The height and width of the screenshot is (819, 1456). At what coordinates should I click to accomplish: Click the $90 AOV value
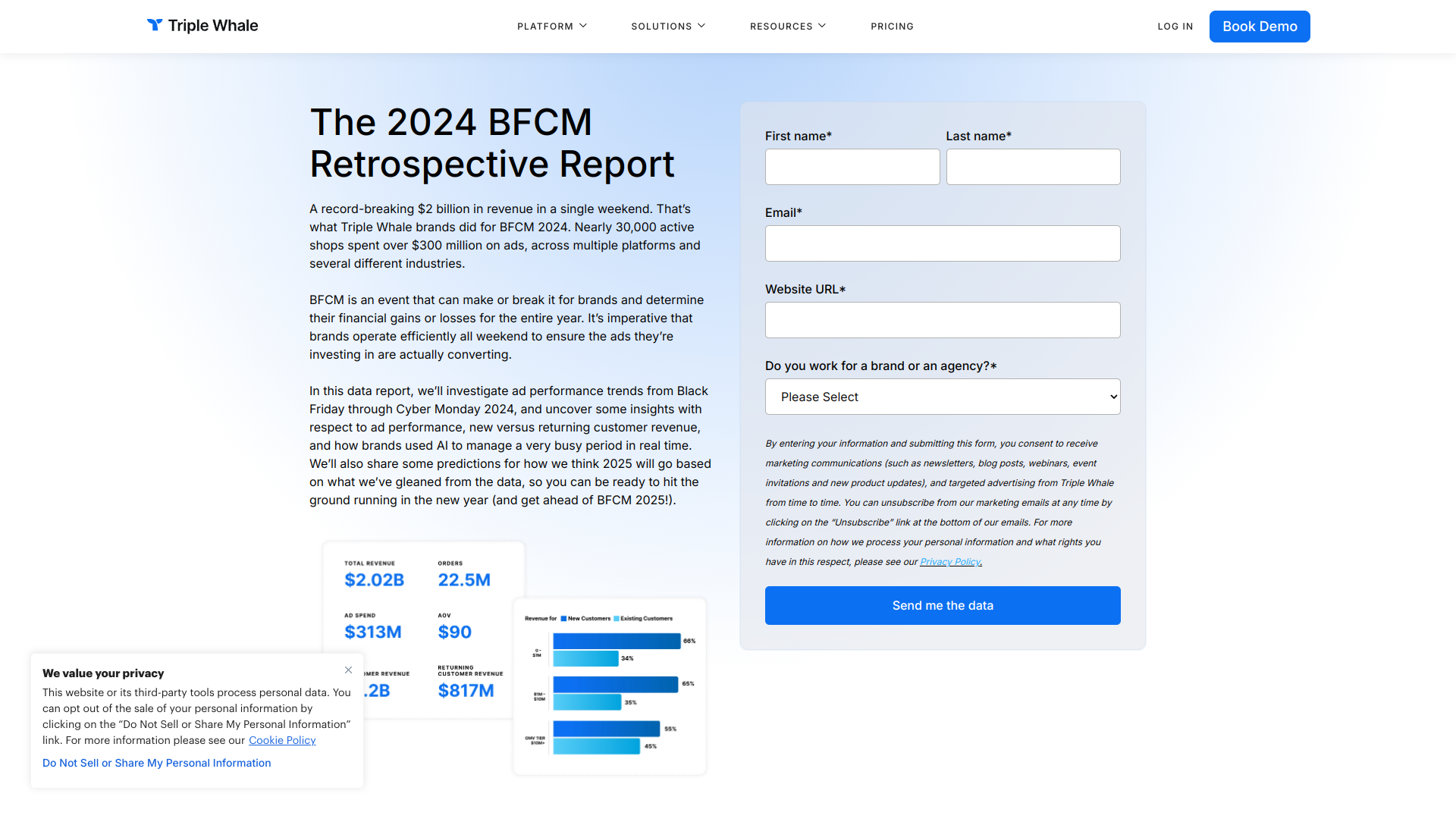[x=454, y=632]
